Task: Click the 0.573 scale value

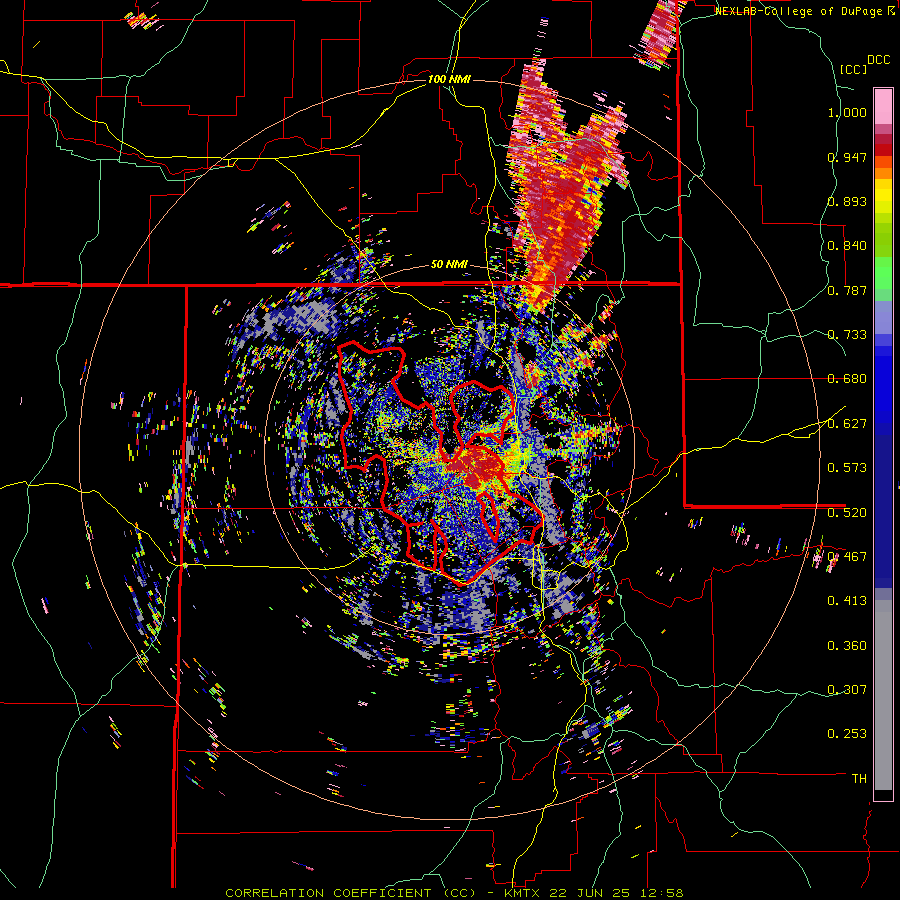Action: (x=847, y=468)
